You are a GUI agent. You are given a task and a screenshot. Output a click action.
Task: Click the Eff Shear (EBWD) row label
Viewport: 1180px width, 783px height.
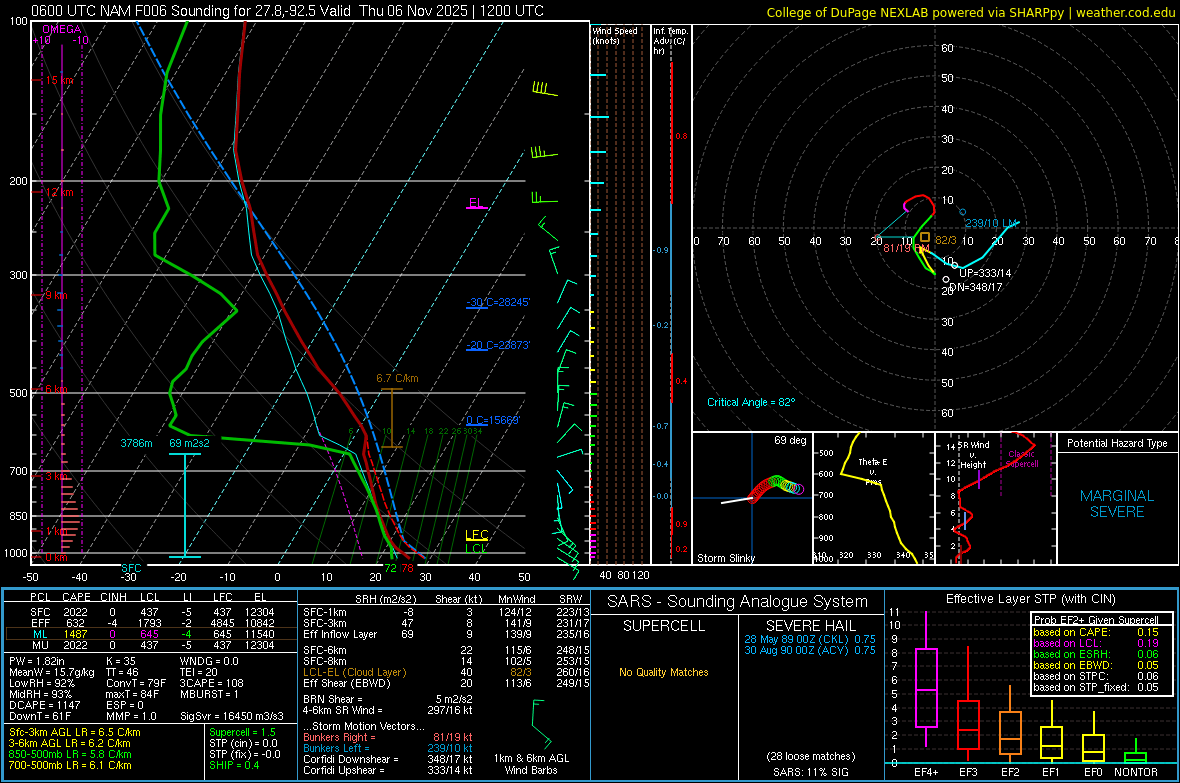point(346,683)
